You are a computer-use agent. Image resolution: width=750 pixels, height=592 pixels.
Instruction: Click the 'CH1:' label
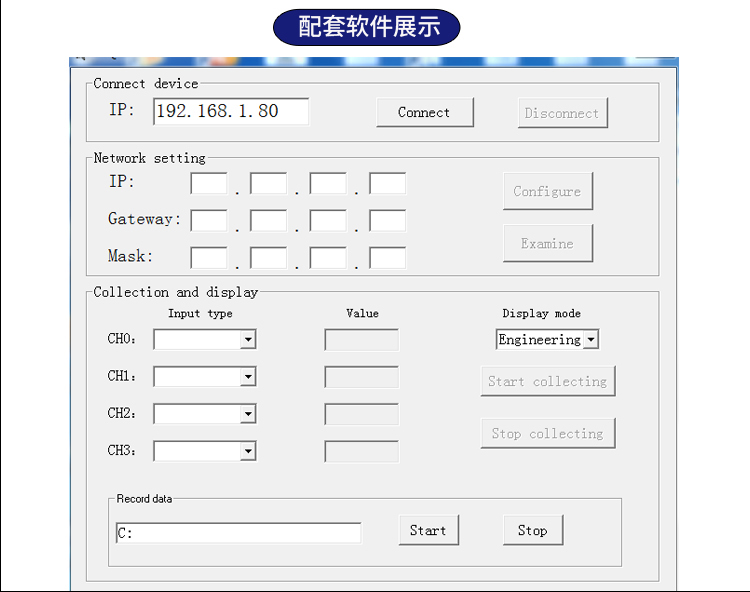coord(121,376)
